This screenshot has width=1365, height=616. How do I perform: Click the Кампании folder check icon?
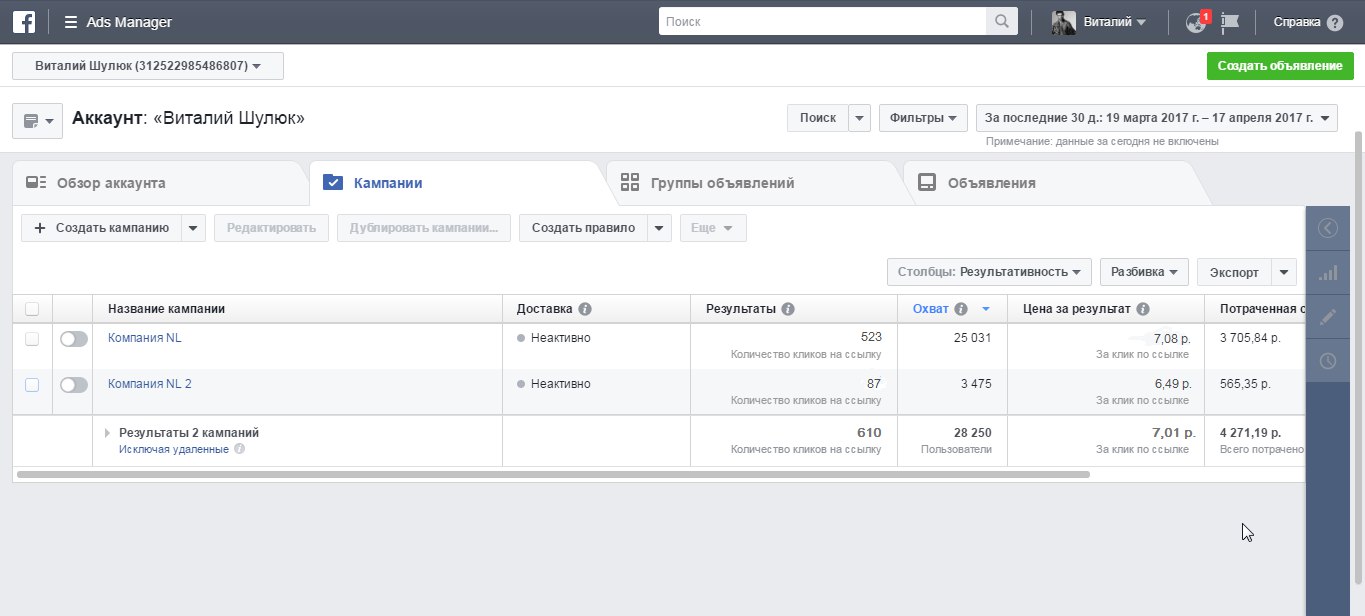(334, 183)
